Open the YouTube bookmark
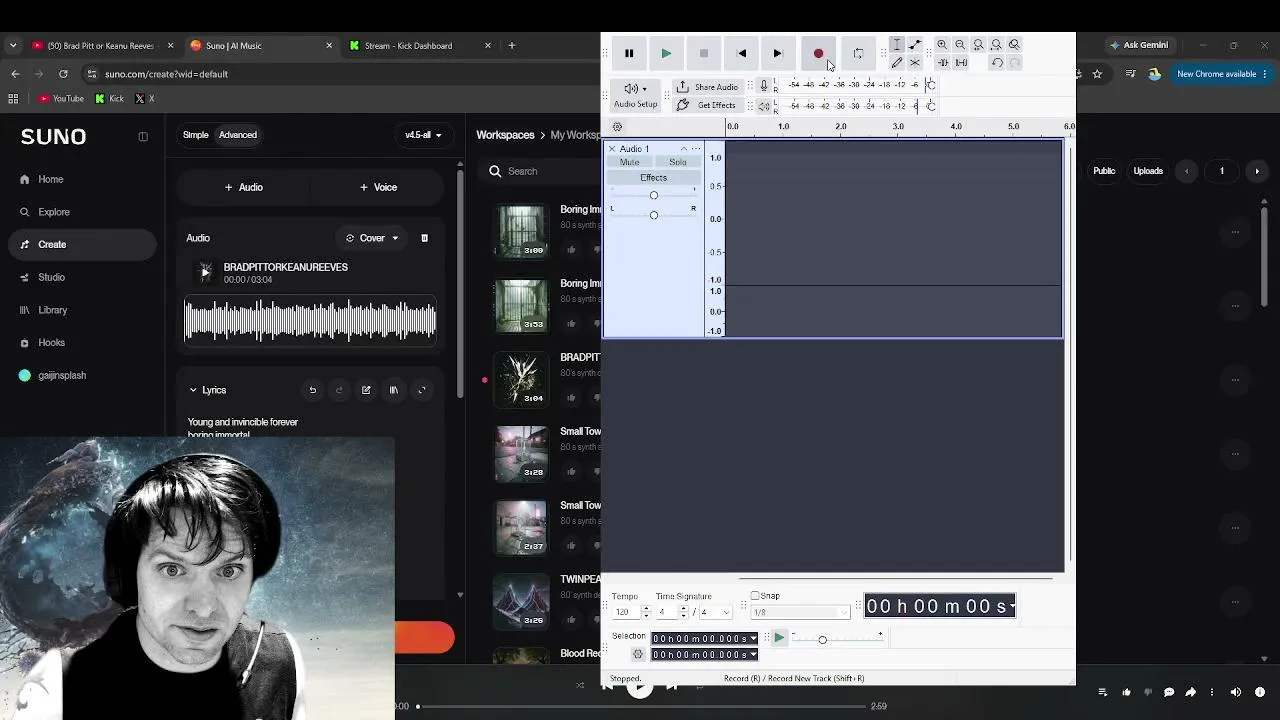Image resolution: width=1280 pixels, height=720 pixels. [x=61, y=99]
